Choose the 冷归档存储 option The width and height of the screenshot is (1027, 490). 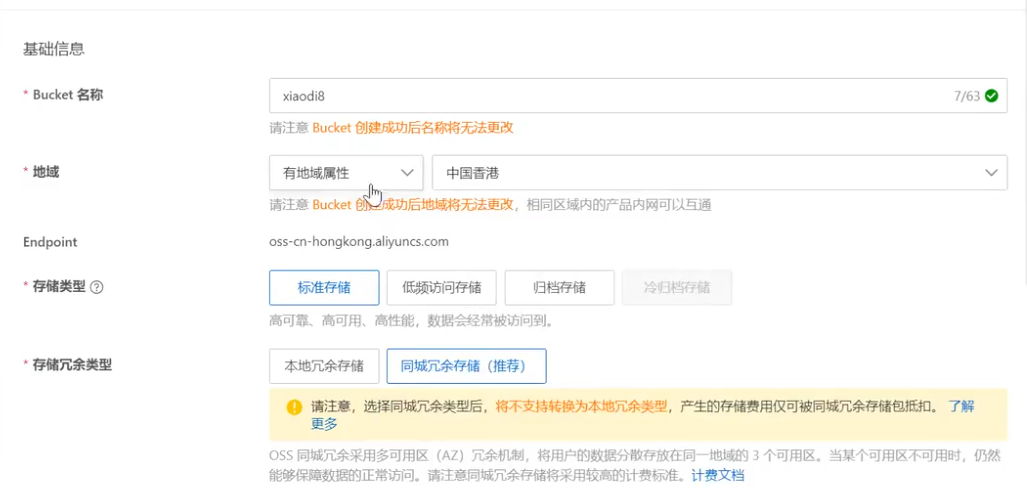pyautogui.click(x=677, y=288)
